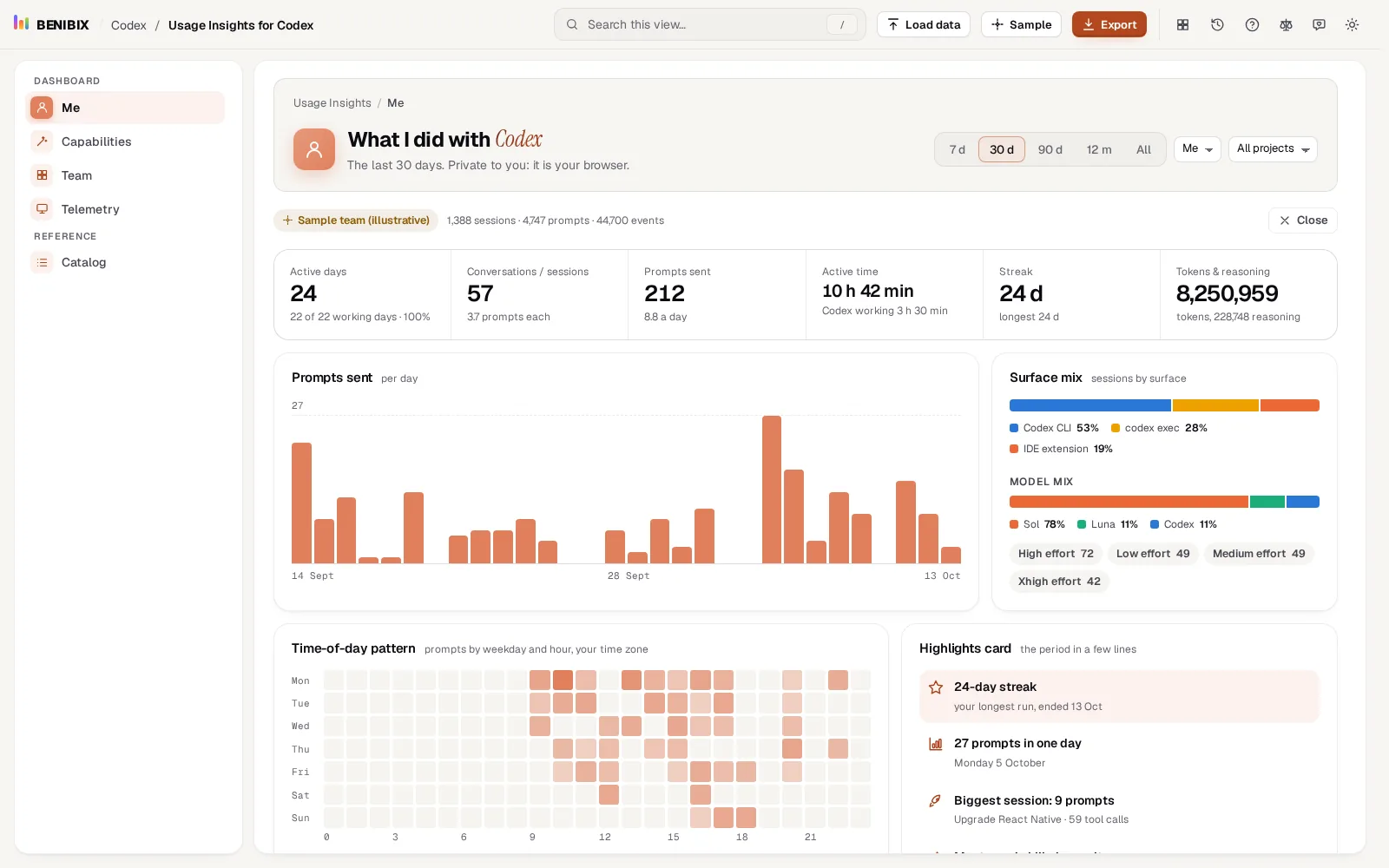Click the Telemetry monitor icon

(x=42, y=209)
